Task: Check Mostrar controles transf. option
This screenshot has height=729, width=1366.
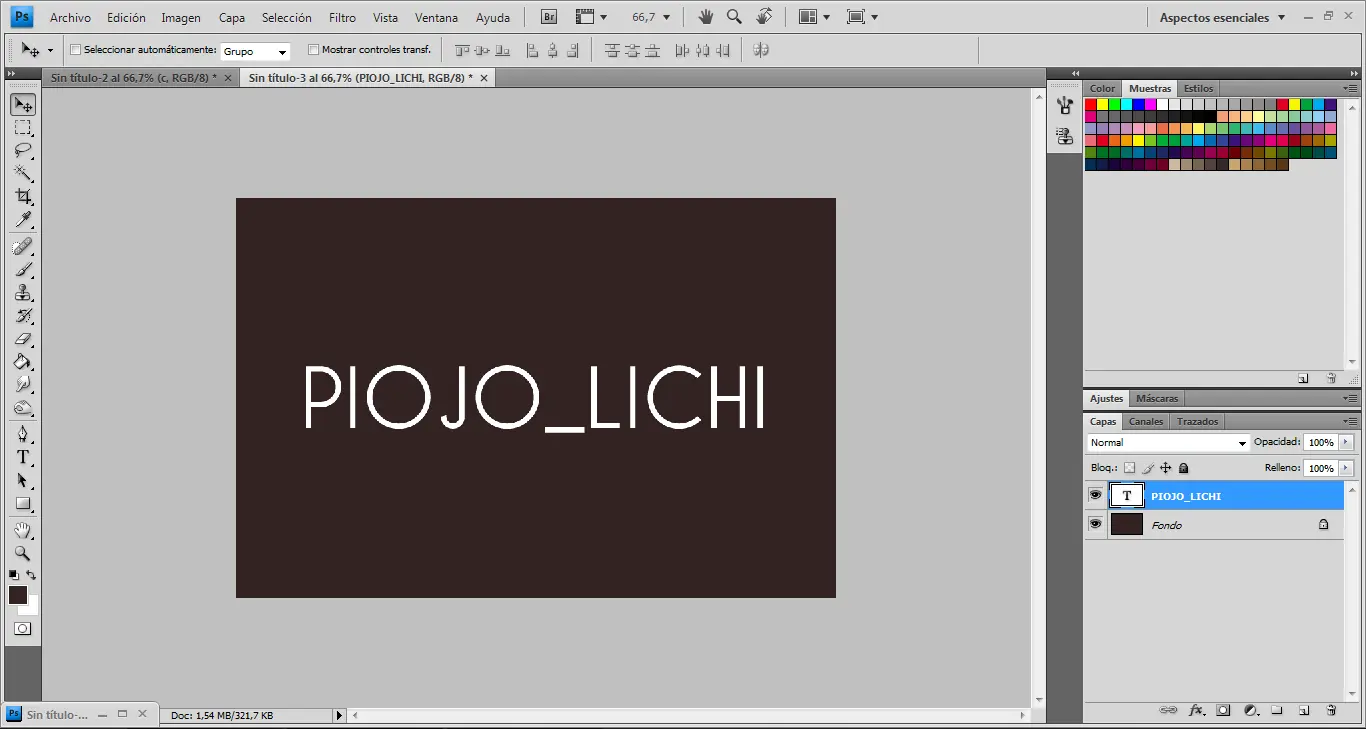Action: pos(313,48)
